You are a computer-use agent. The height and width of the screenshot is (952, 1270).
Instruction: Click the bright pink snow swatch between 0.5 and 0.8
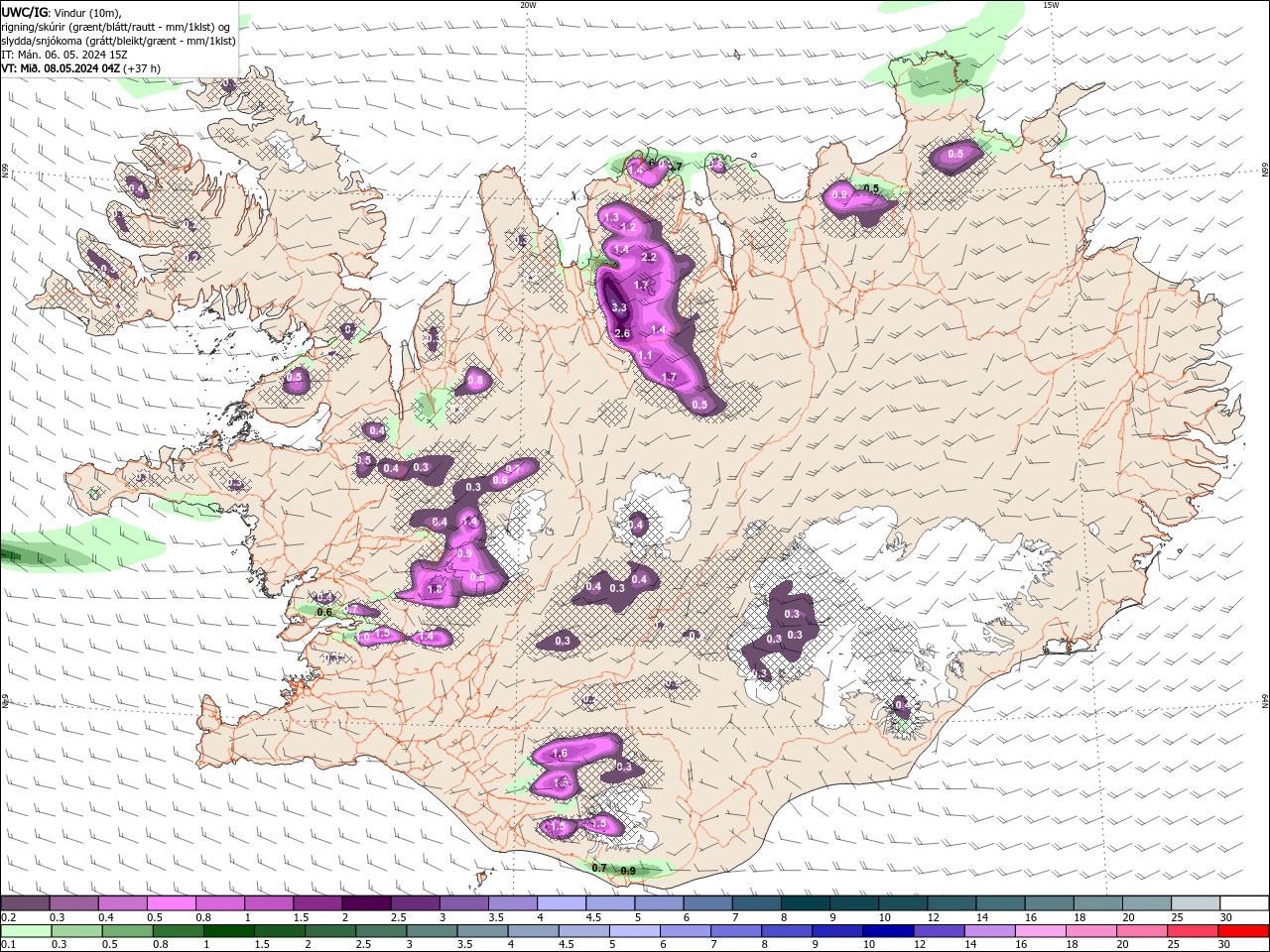(172, 903)
